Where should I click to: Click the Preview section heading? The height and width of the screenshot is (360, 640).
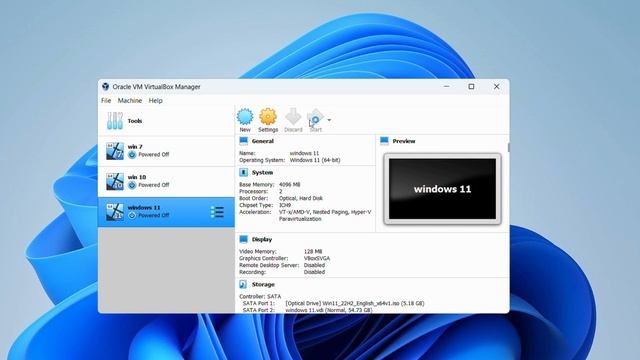click(x=404, y=141)
